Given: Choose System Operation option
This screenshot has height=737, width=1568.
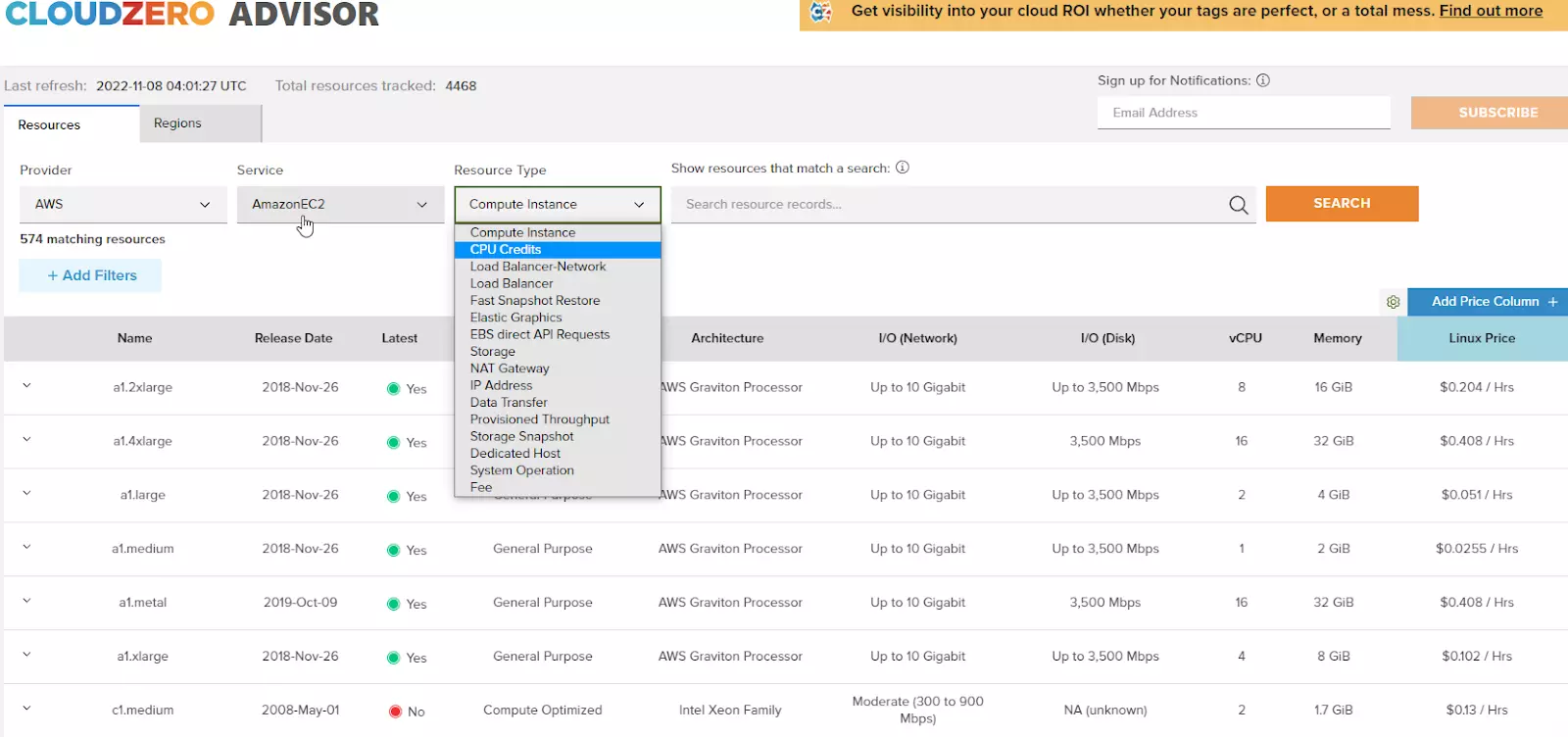Looking at the screenshot, I should coord(558,470).
